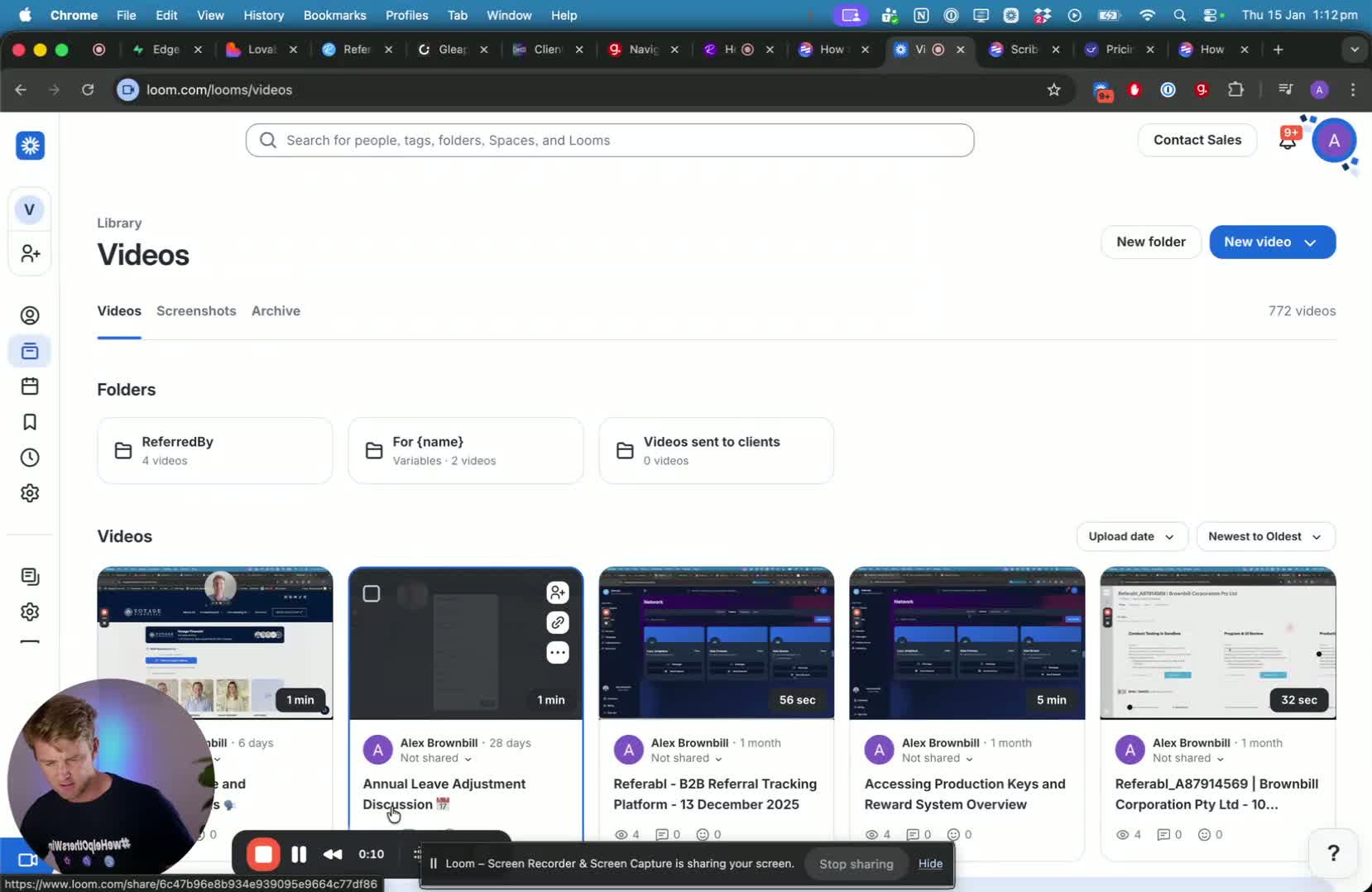Open Annual Leave Adjustment Discussion title
This screenshot has width=1372, height=892.
[x=444, y=794]
